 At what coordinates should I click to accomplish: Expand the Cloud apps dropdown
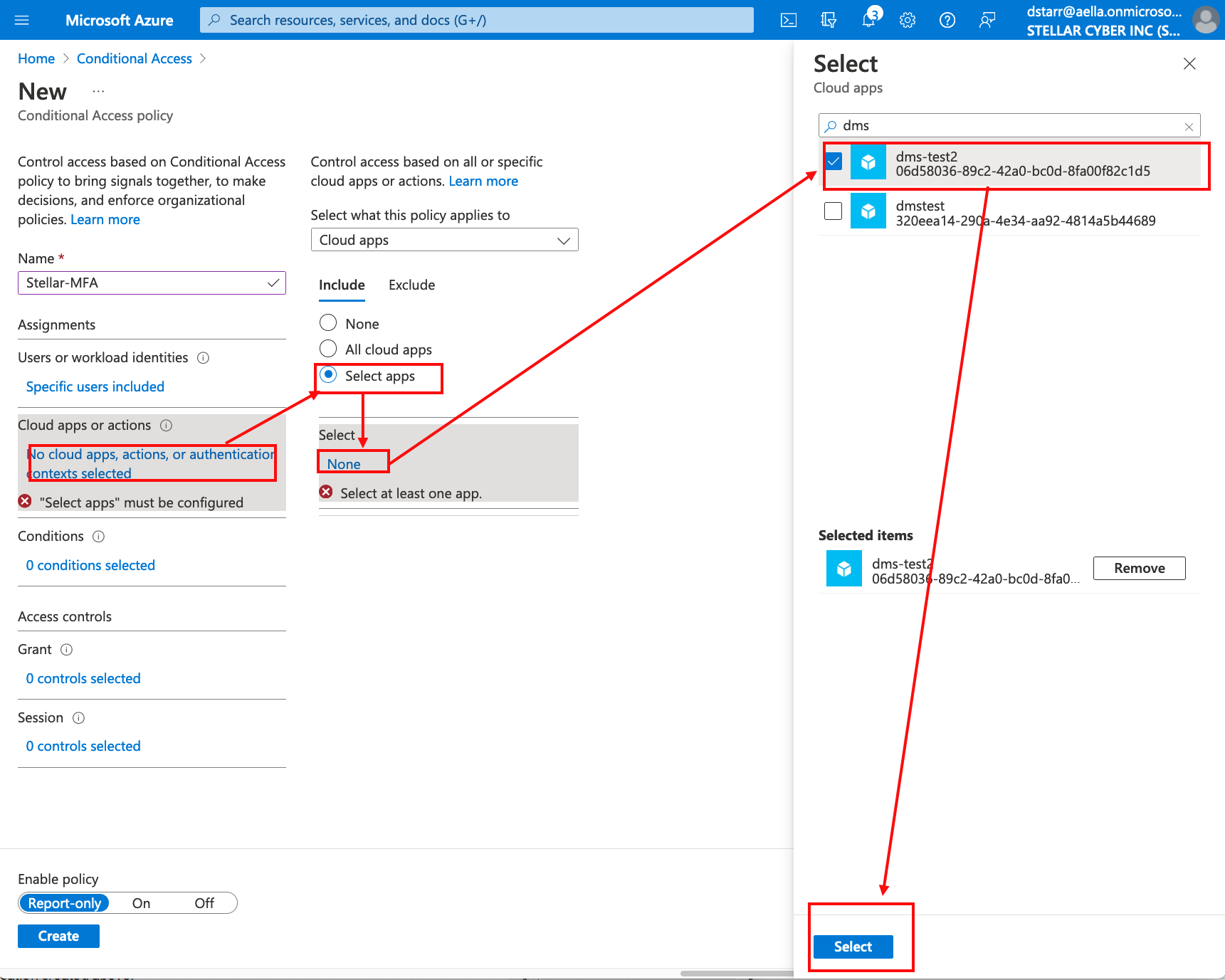click(444, 241)
